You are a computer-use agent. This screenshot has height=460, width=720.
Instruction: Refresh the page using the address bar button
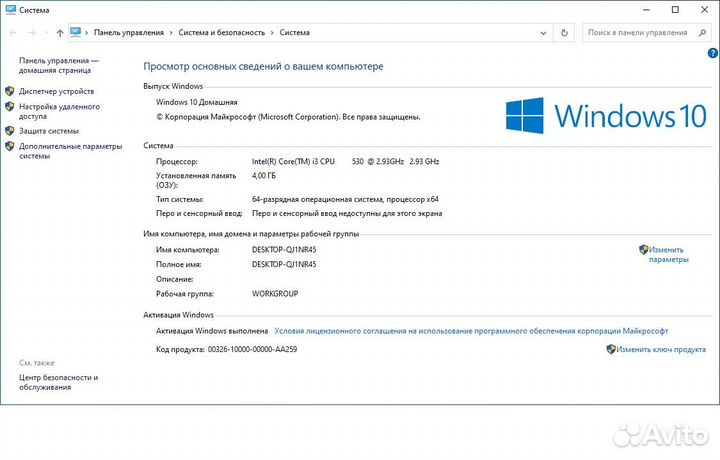pos(567,32)
